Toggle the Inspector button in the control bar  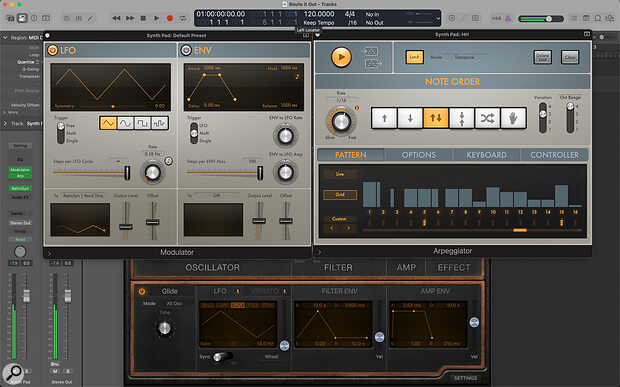coord(22,18)
